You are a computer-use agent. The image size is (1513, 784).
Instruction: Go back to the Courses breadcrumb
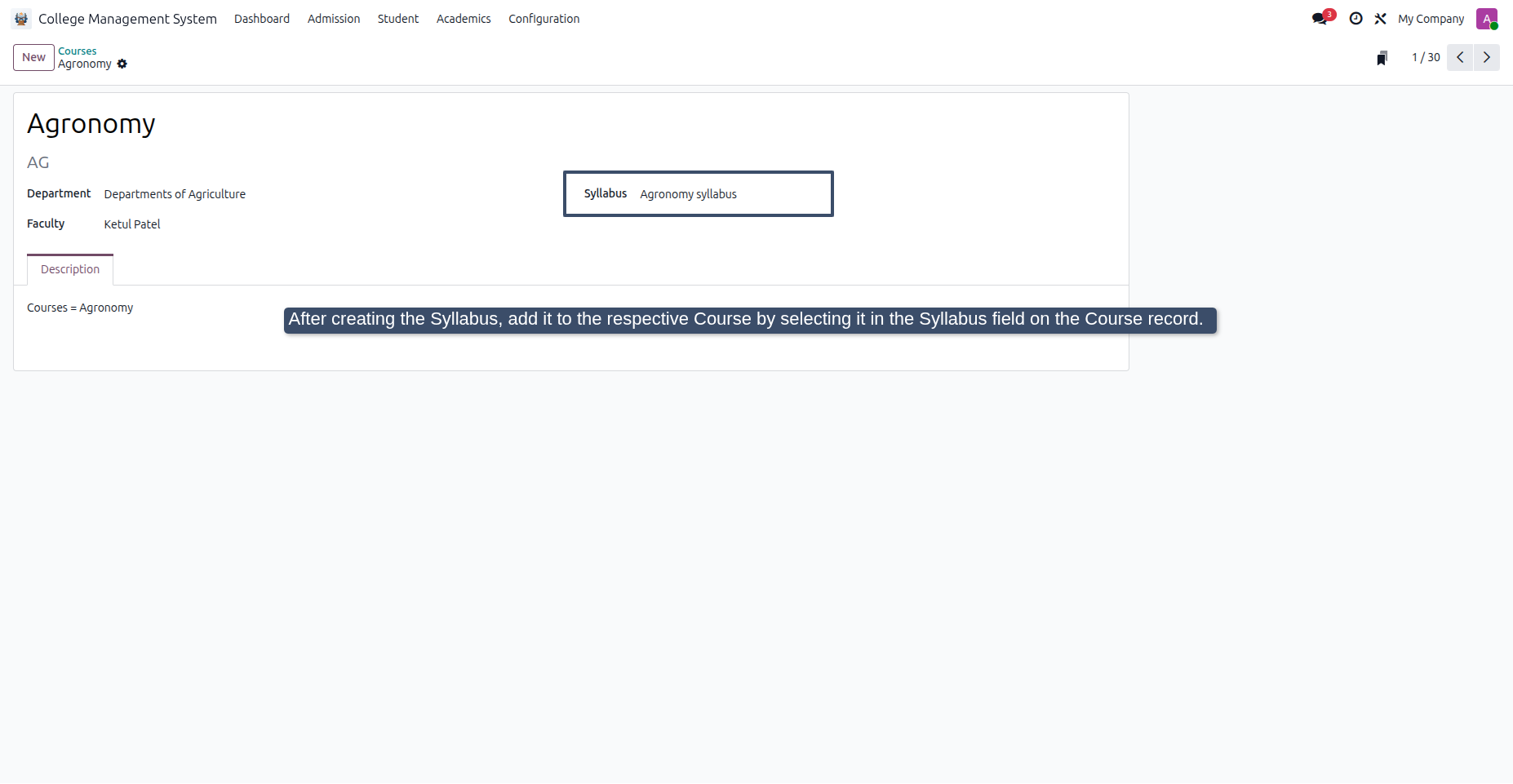[x=78, y=51]
